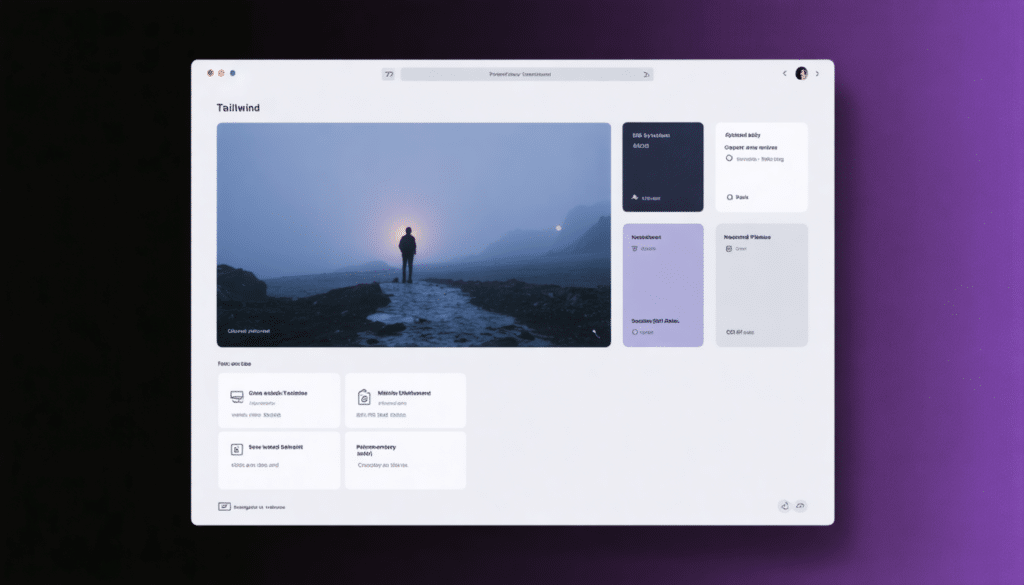Select the lower radio option in the white card
Screen dimensions: 1024x585
coord(729,197)
